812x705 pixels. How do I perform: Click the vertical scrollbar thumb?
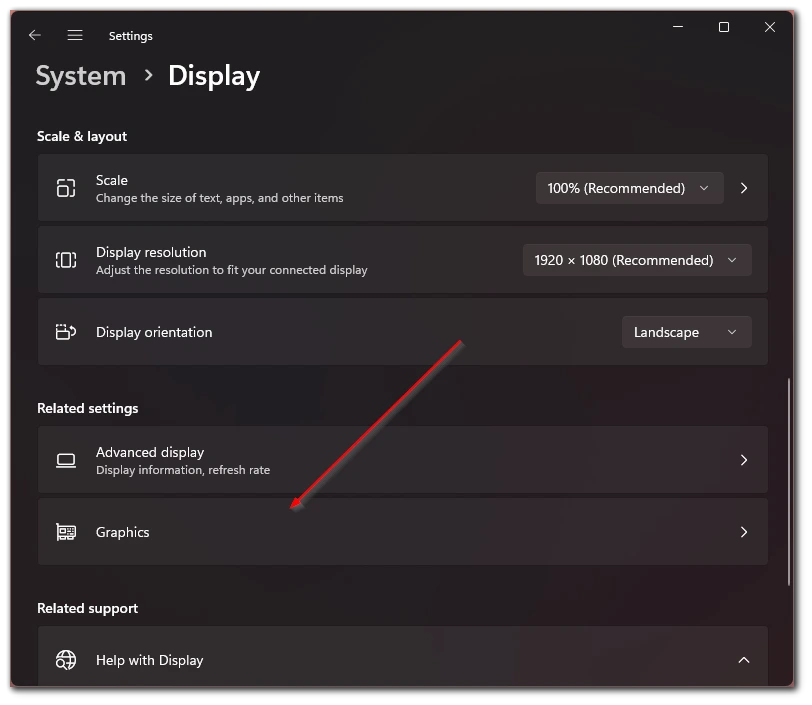click(x=789, y=482)
